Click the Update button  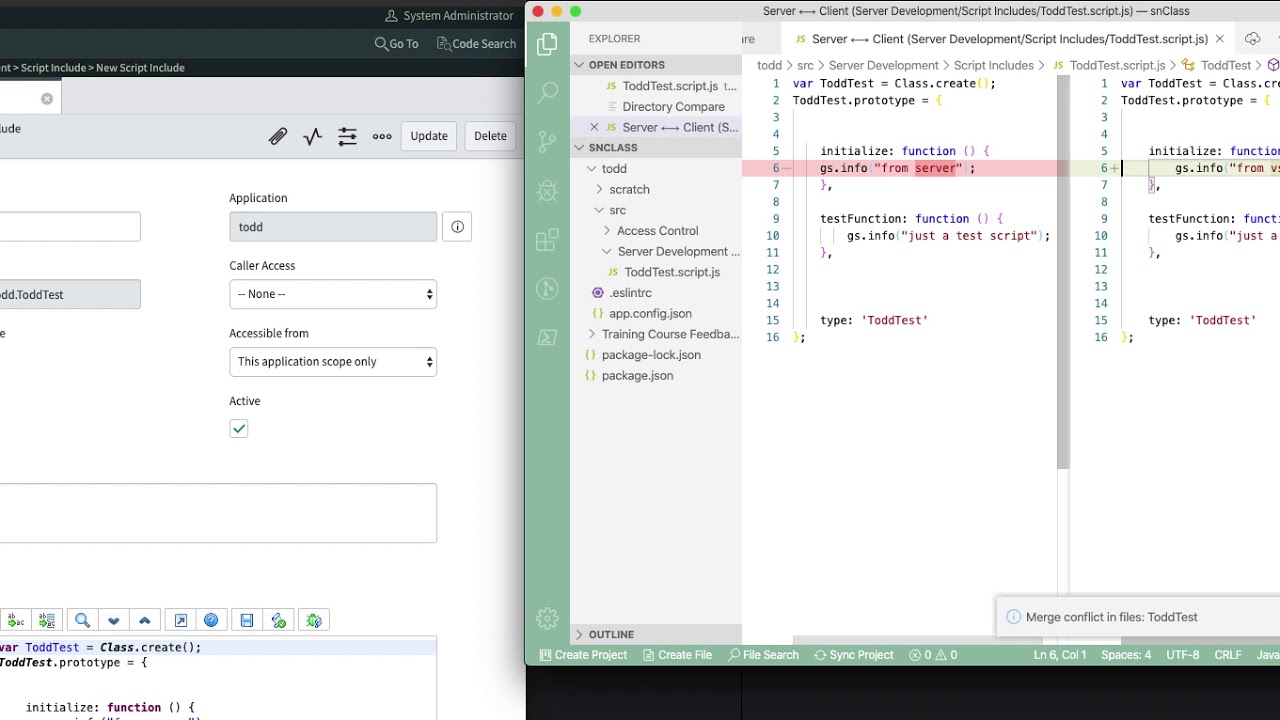[x=429, y=136]
